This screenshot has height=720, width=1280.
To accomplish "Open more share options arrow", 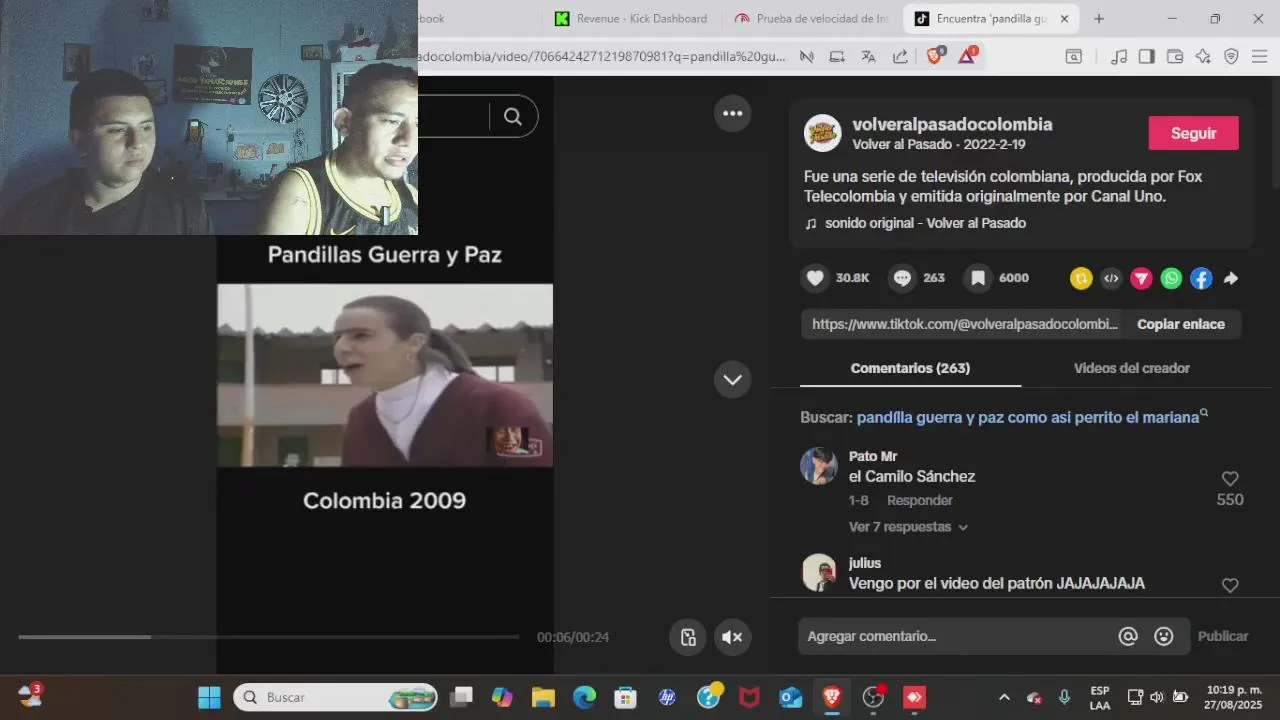I will [1231, 279].
